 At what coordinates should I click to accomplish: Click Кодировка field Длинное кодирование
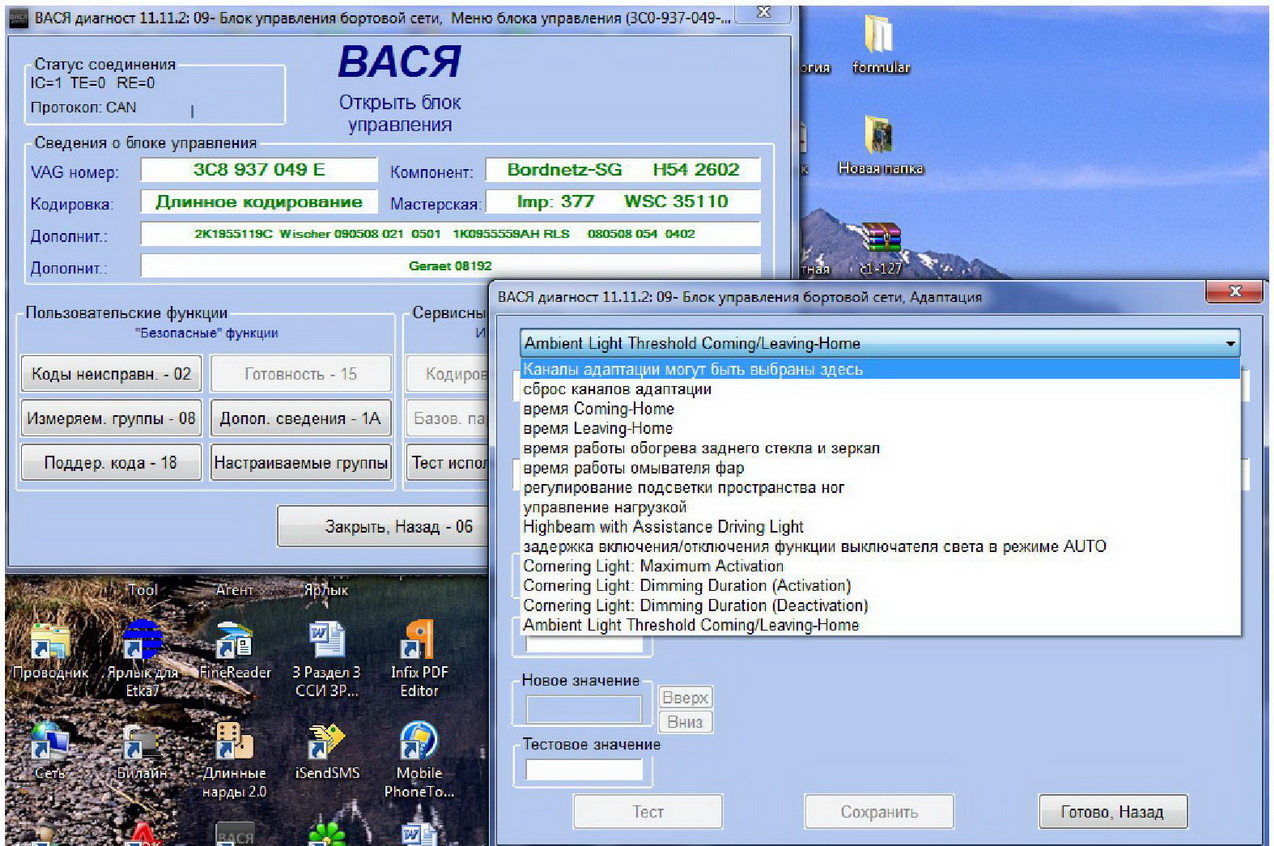pos(259,202)
